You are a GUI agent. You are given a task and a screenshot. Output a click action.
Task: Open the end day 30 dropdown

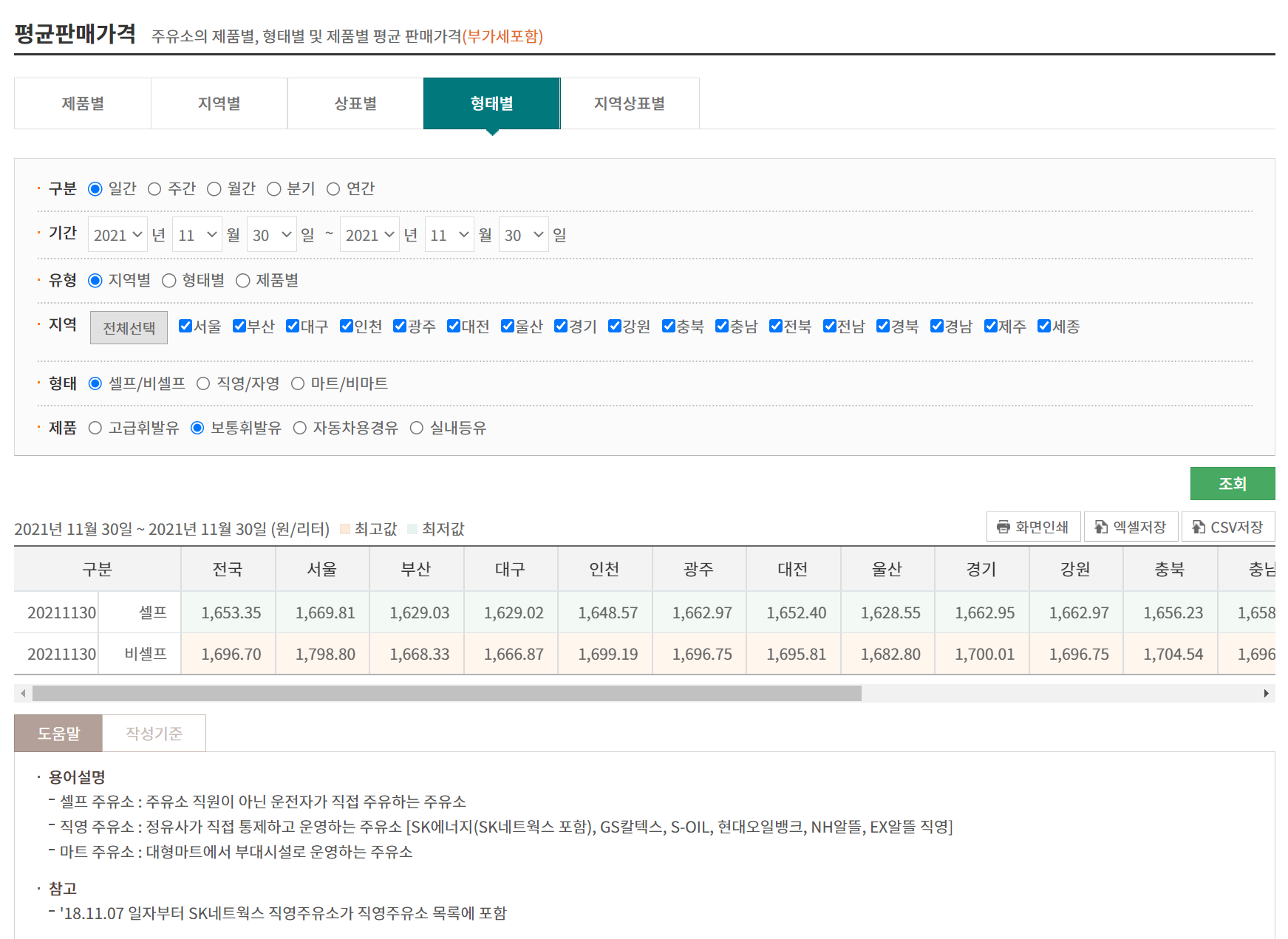pos(523,235)
